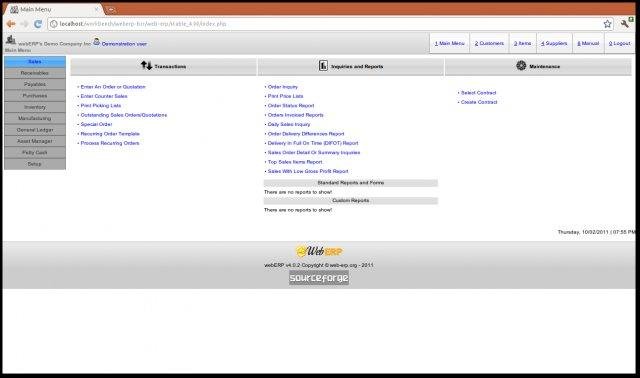Click the browser forward arrow

coord(24,24)
